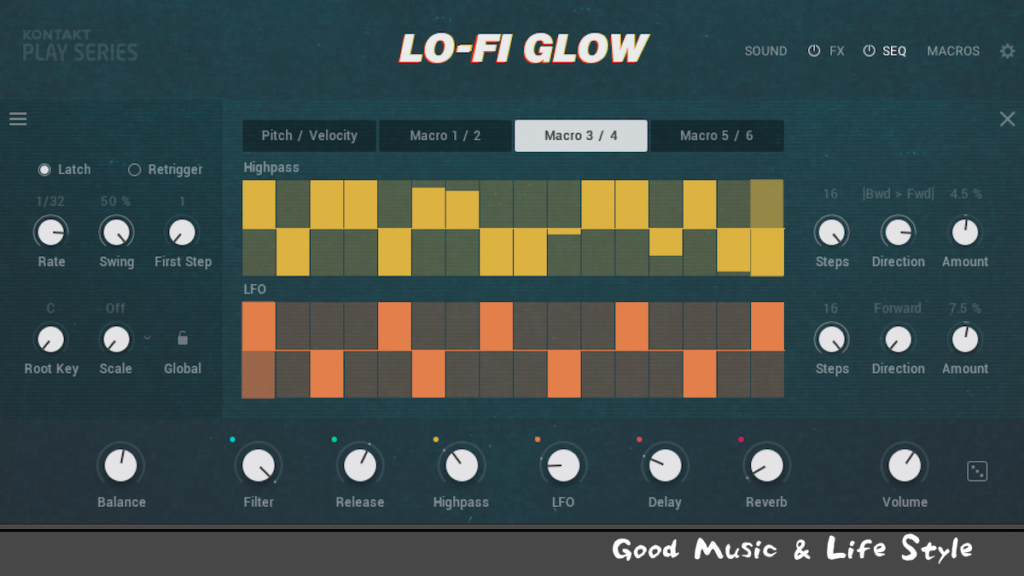The width and height of the screenshot is (1024, 576).
Task: Switch to the Pitch / Velocity tab
Action: pos(309,136)
